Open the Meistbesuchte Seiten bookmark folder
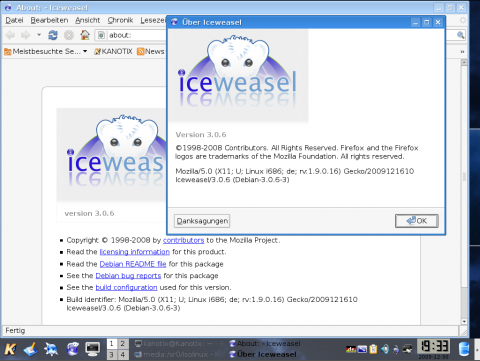 pos(46,51)
